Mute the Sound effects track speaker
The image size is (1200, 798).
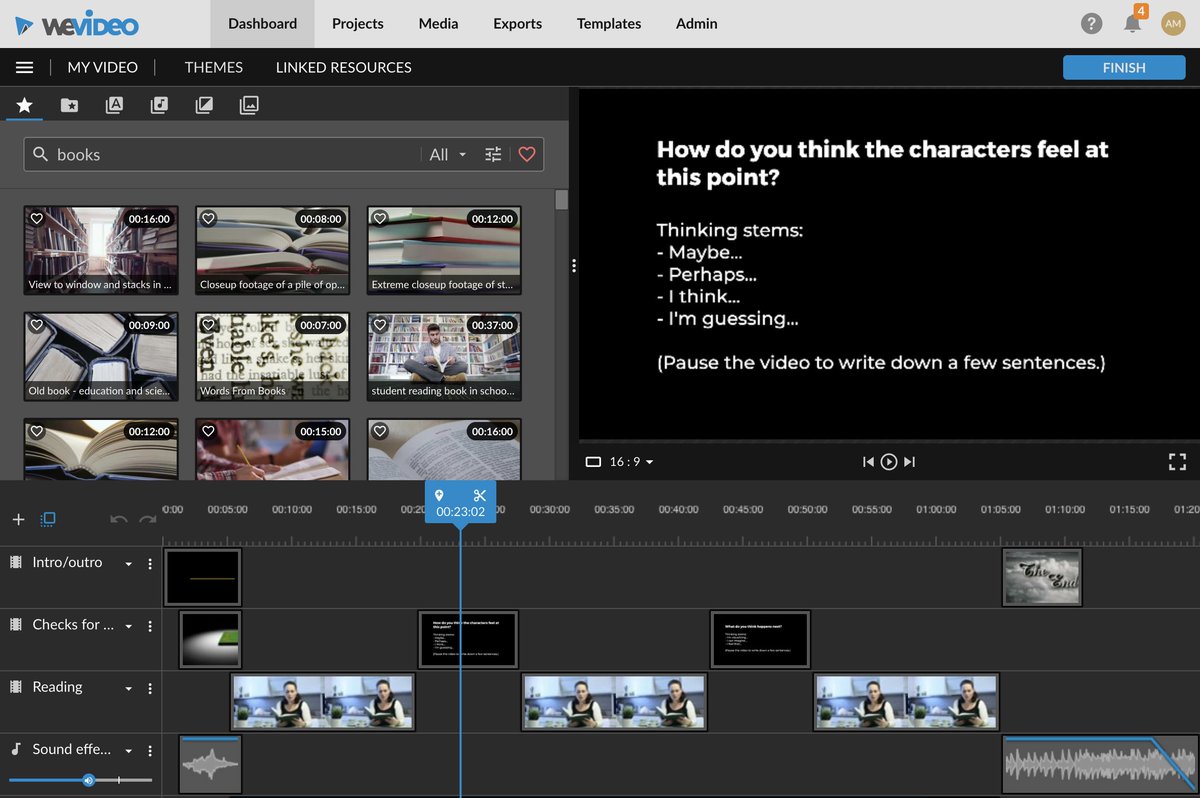(x=89, y=779)
